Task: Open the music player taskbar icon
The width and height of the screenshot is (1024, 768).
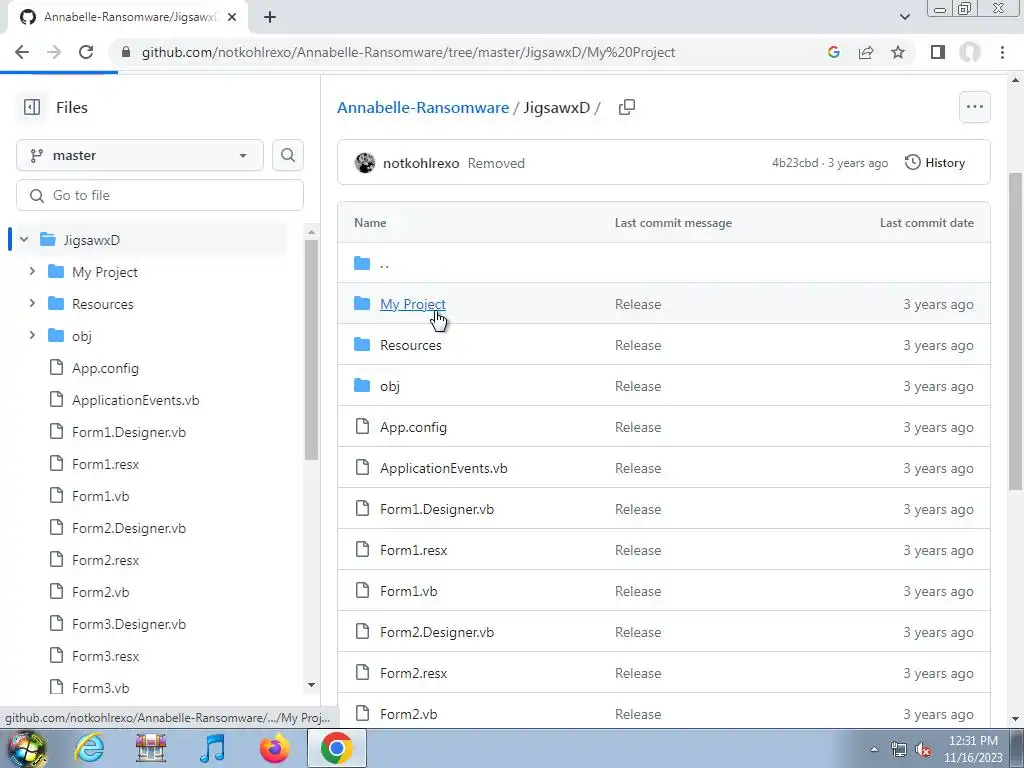Action: (x=212, y=748)
